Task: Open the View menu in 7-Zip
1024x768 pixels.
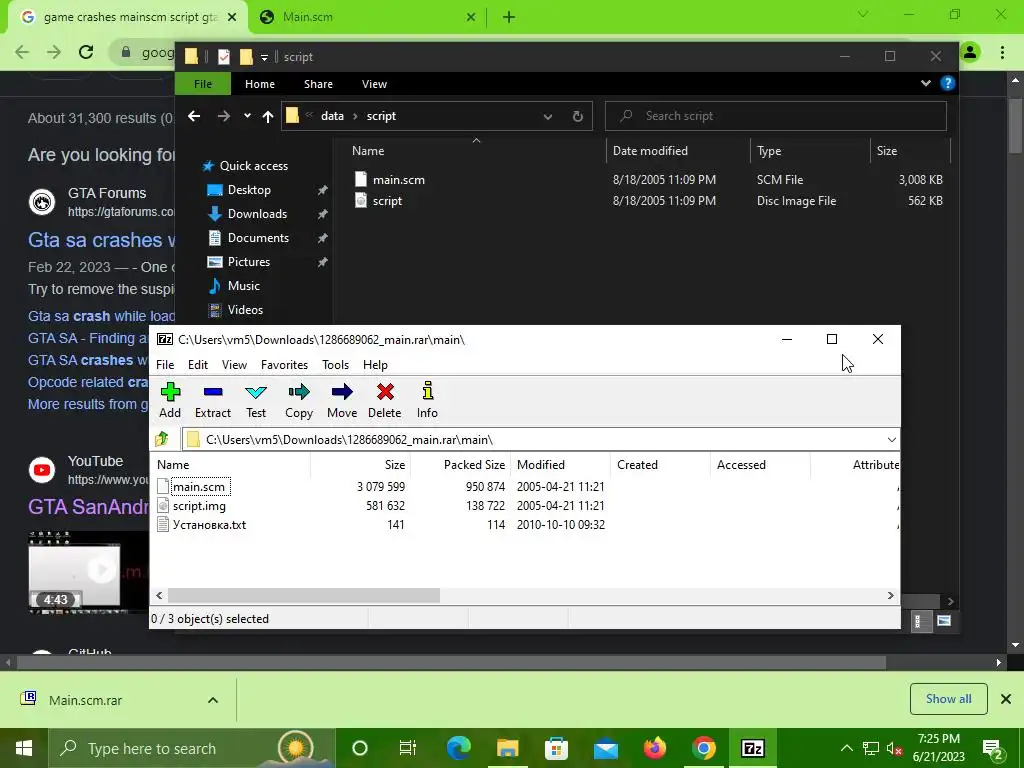Action: [x=234, y=364]
